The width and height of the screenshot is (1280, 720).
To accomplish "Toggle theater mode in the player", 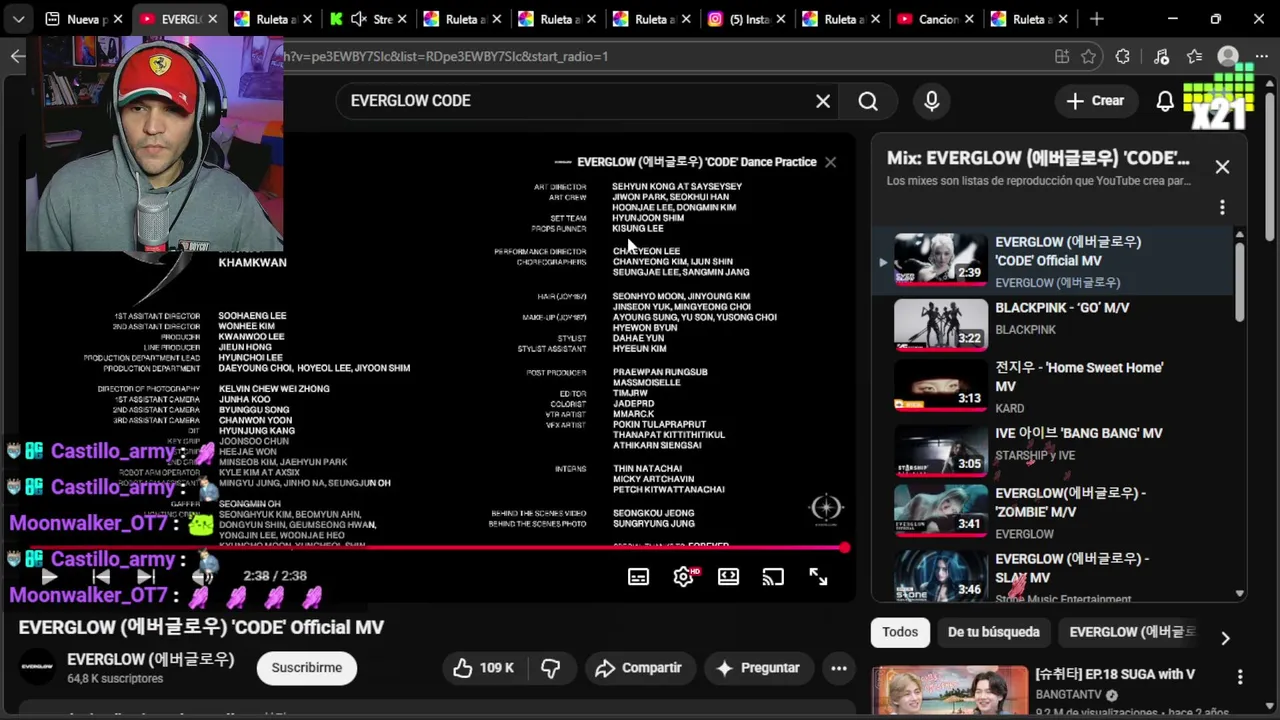I will 728,577.
